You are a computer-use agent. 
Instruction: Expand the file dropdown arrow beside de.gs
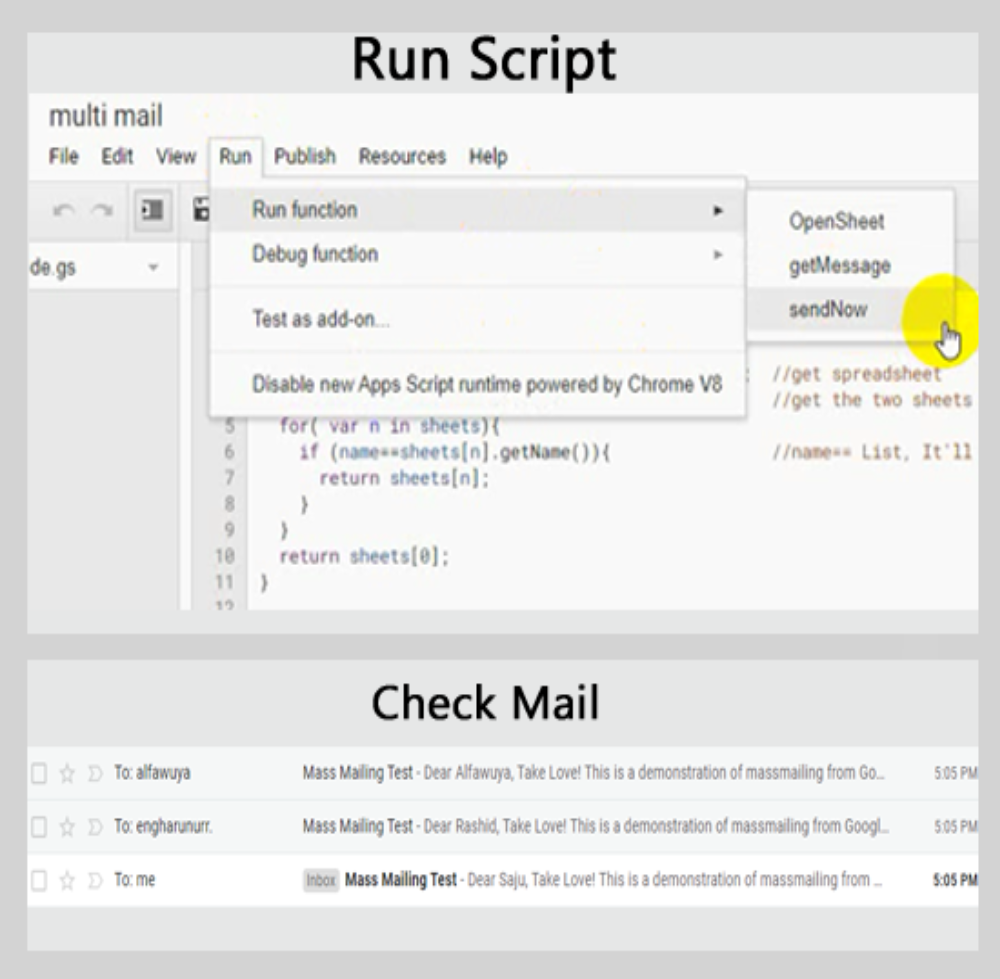coord(153,269)
